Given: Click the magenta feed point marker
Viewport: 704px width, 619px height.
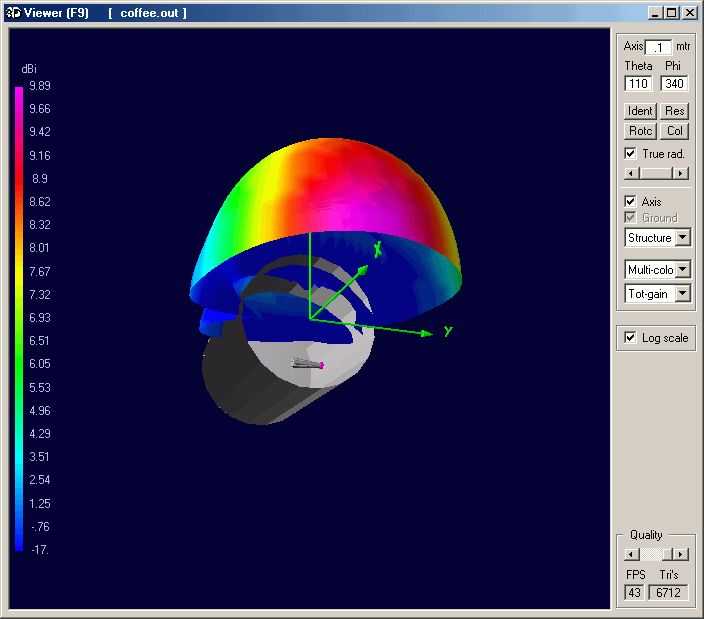Looking at the screenshot, I should [321, 365].
